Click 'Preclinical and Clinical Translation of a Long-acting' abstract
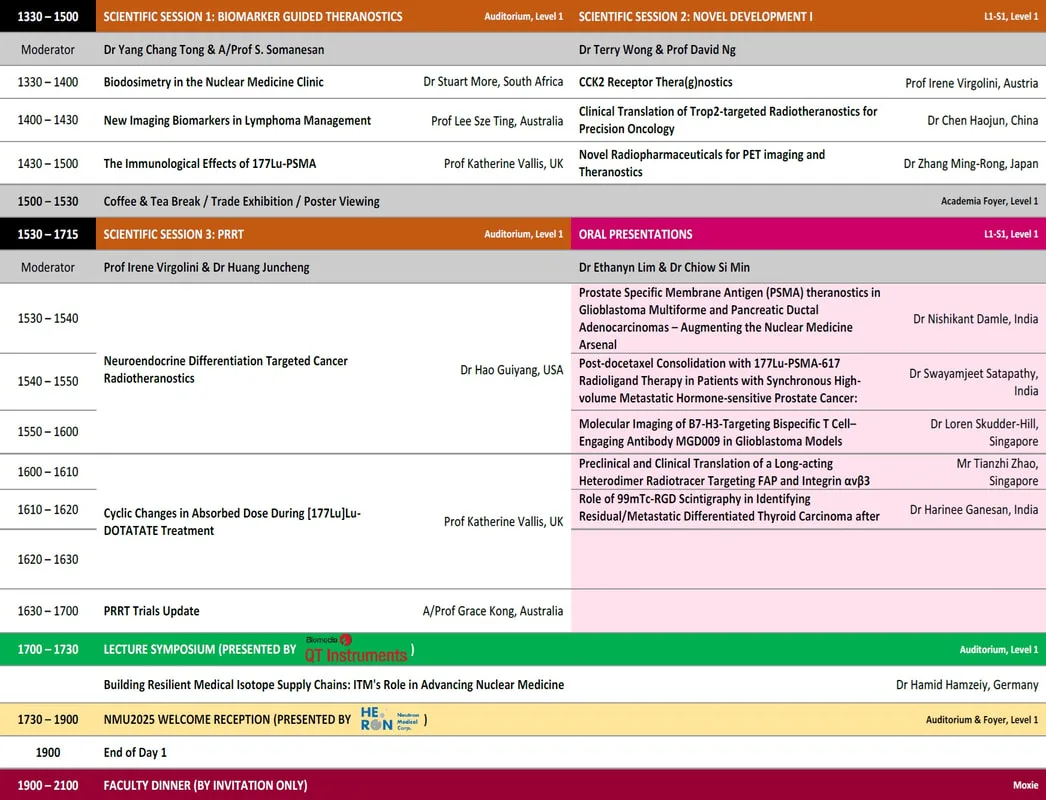Viewport: 1046px width, 800px height. [x=724, y=472]
